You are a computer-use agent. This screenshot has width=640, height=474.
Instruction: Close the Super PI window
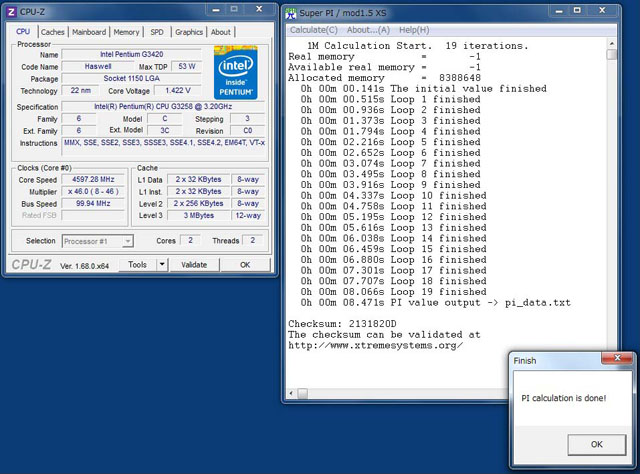coord(602,11)
